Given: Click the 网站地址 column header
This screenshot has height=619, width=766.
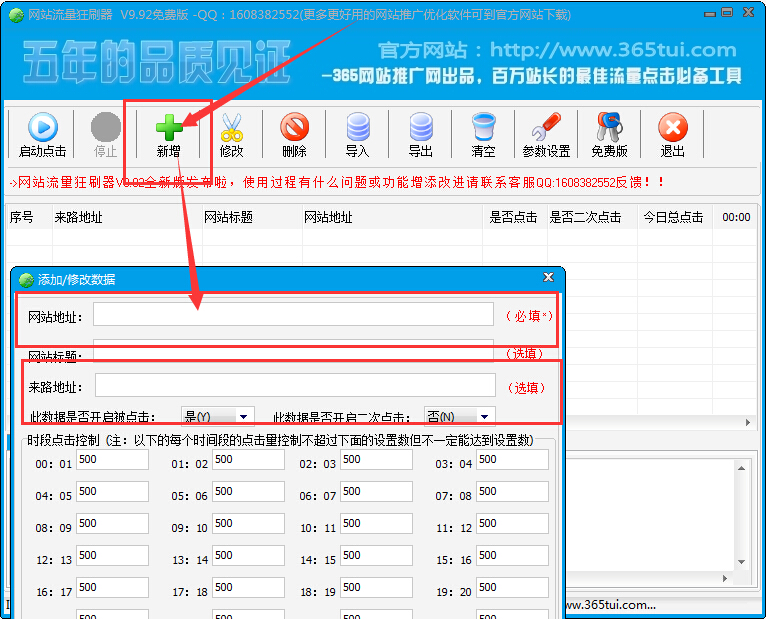Looking at the screenshot, I should click(x=392, y=217).
